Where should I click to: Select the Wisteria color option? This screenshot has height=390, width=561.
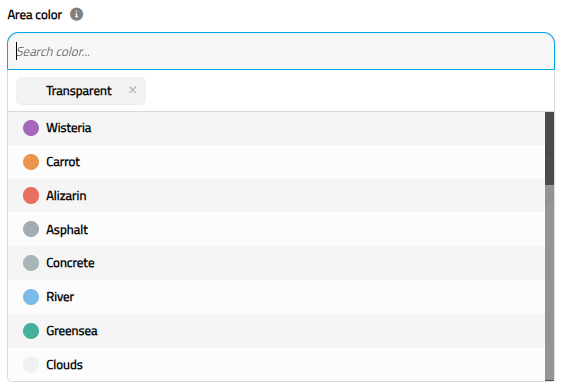(276, 128)
